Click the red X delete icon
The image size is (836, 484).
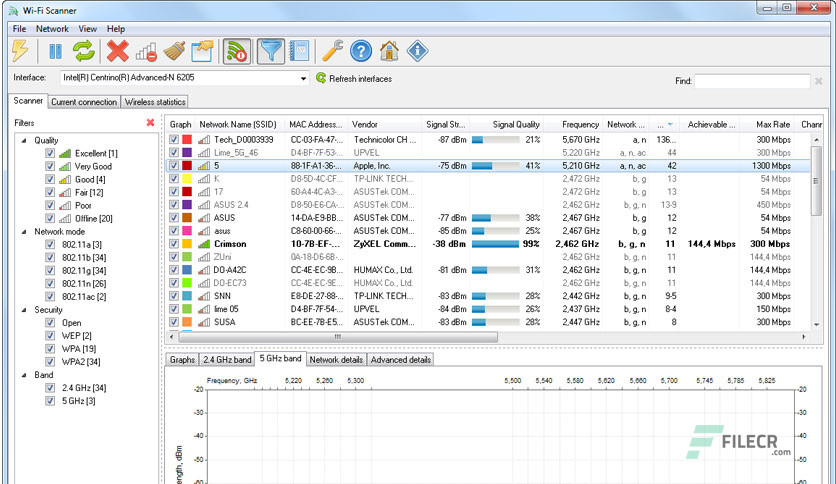click(x=117, y=51)
